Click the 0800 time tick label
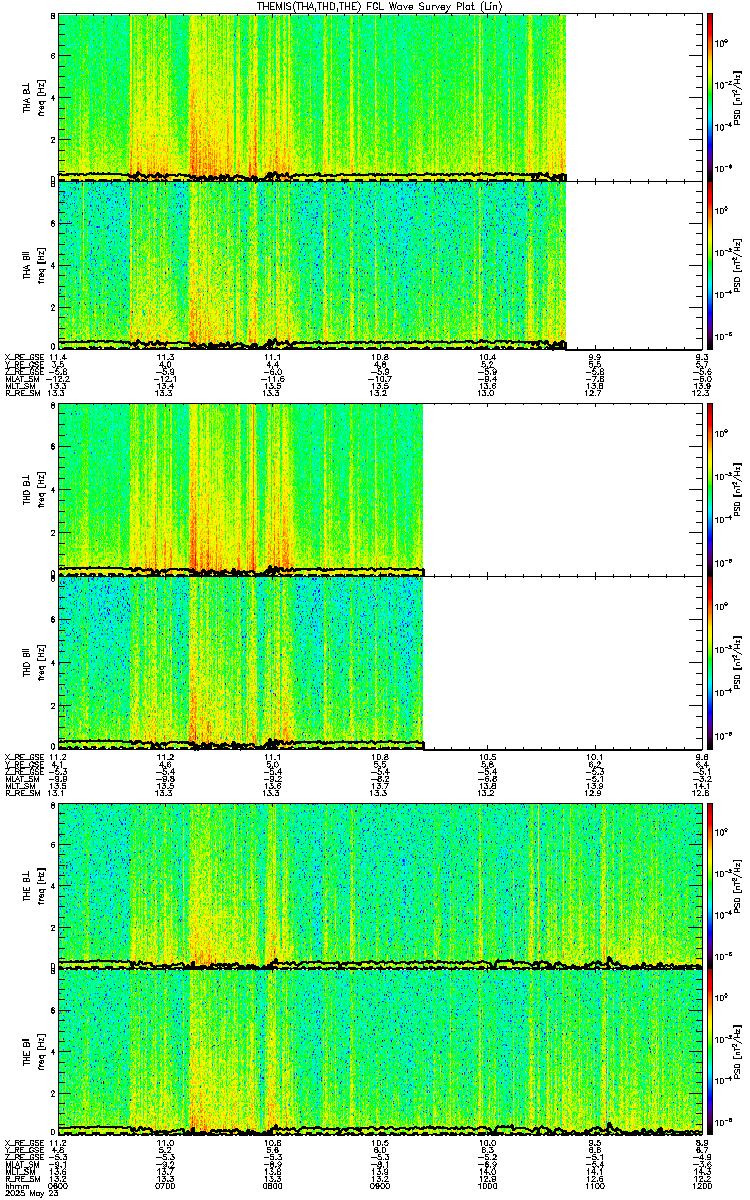Viewport: 750px width, 1200px height. pos(272,1184)
